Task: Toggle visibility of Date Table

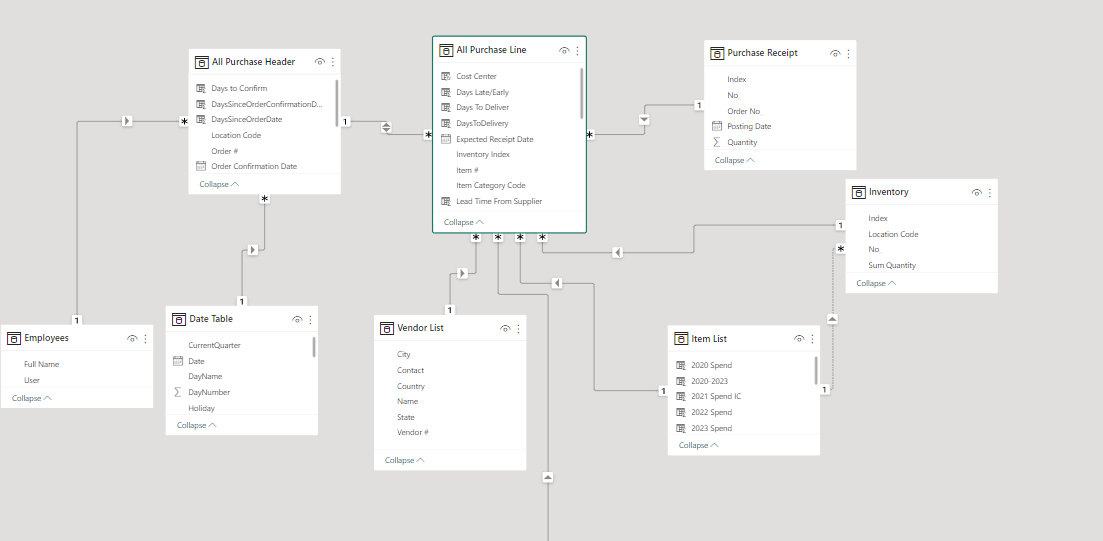Action: [297, 320]
